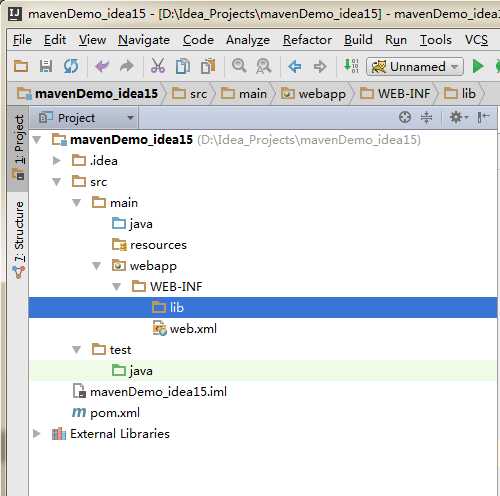Click the Make Project binary arrow icon
The image size is (500, 496).
351,66
